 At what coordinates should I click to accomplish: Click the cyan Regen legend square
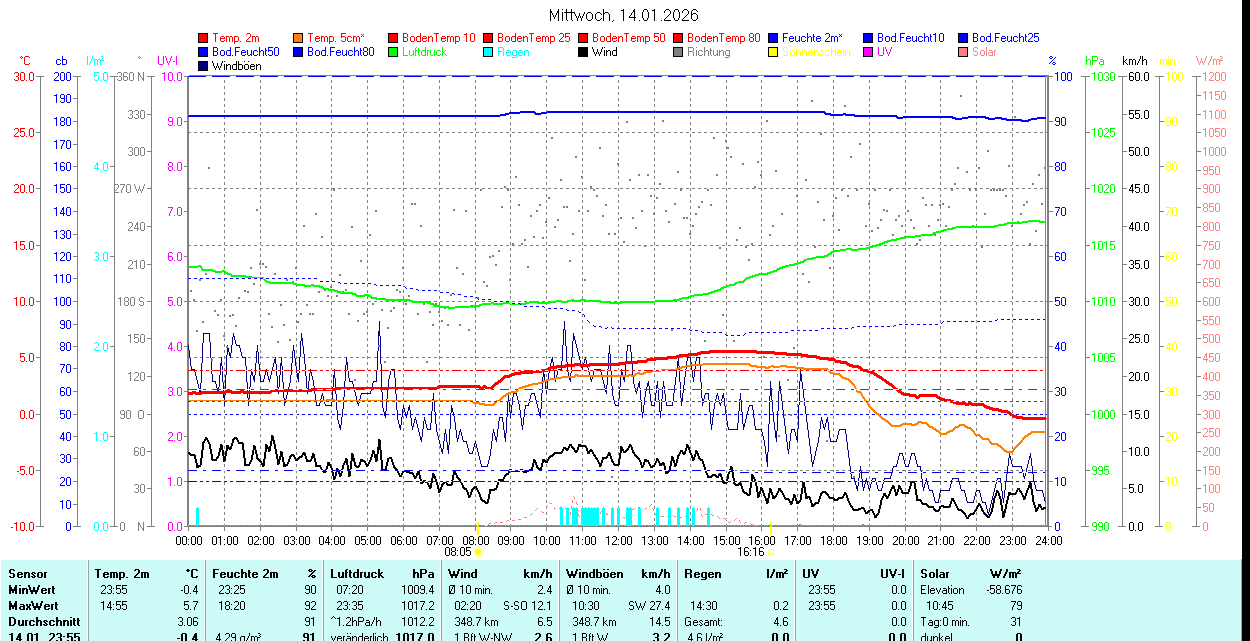pyautogui.click(x=489, y=52)
